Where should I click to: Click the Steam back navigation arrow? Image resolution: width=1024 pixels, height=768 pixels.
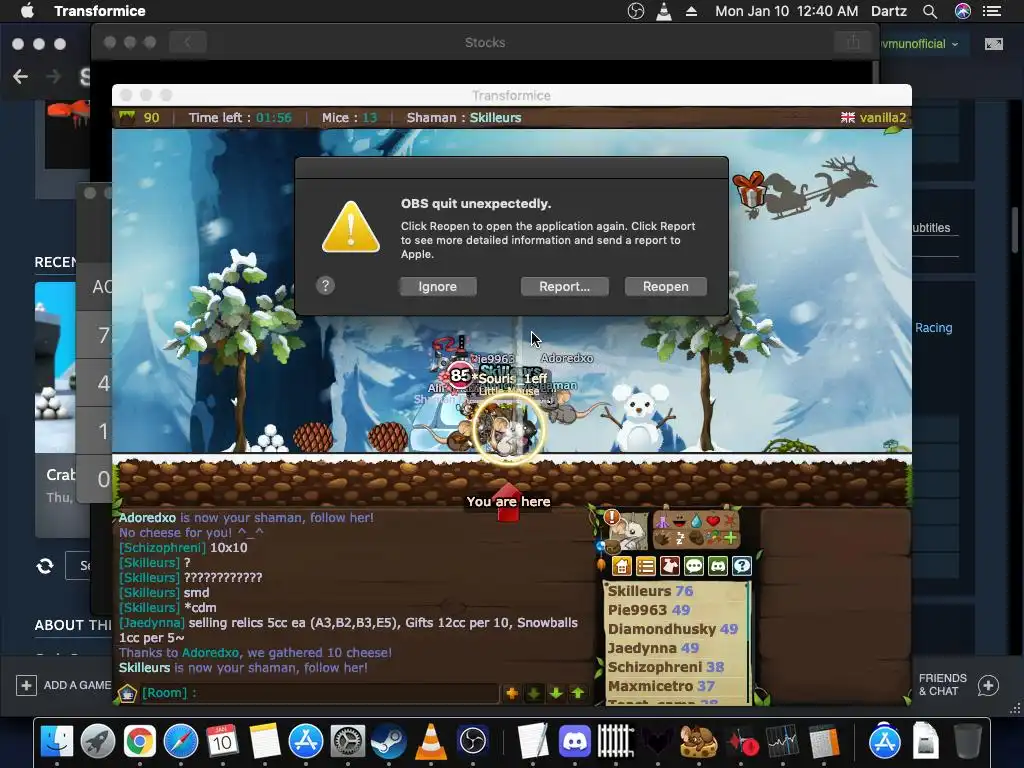(x=20, y=76)
